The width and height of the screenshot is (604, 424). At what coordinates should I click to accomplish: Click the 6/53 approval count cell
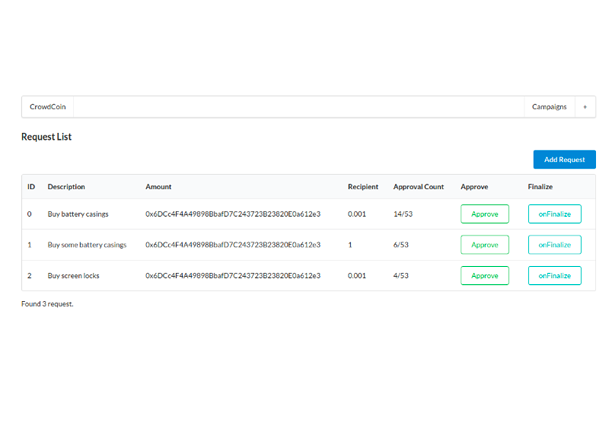click(x=401, y=245)
